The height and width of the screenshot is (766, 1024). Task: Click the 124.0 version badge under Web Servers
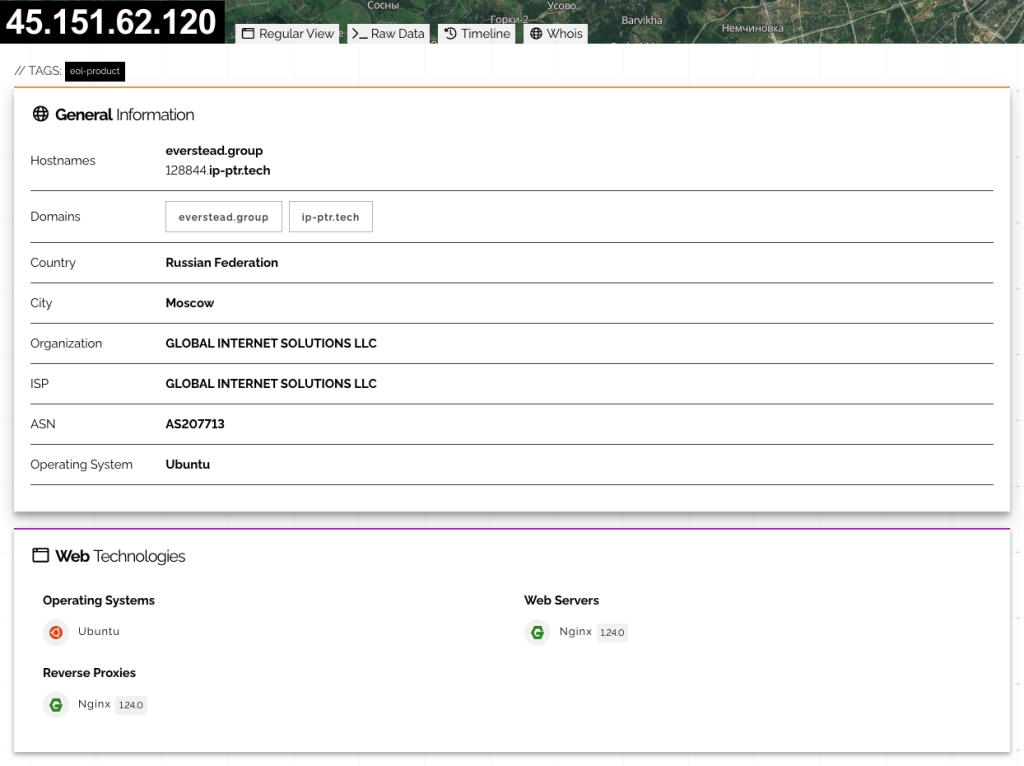[612, 632]
